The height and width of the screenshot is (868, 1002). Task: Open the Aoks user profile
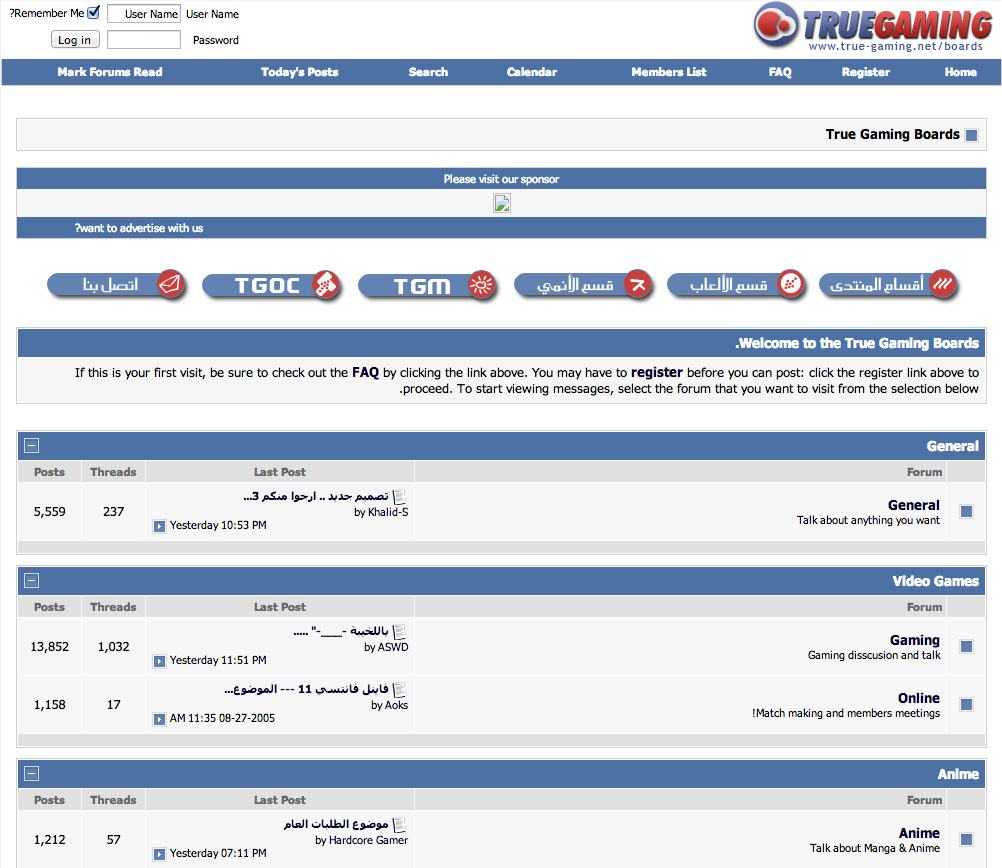pyautogui.click(x=396, y=705)
